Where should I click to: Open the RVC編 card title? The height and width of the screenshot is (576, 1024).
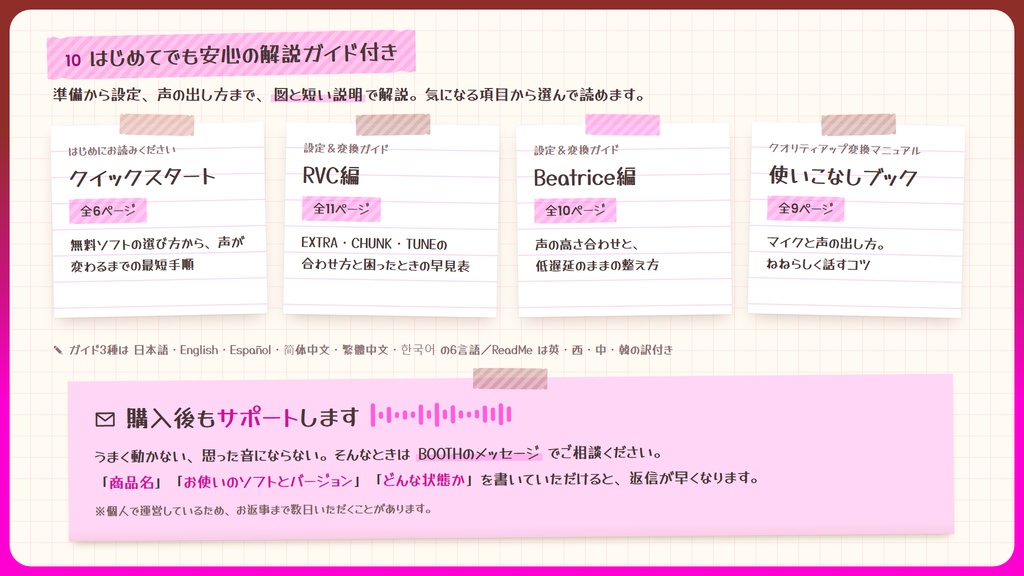(x=330, y=176)
